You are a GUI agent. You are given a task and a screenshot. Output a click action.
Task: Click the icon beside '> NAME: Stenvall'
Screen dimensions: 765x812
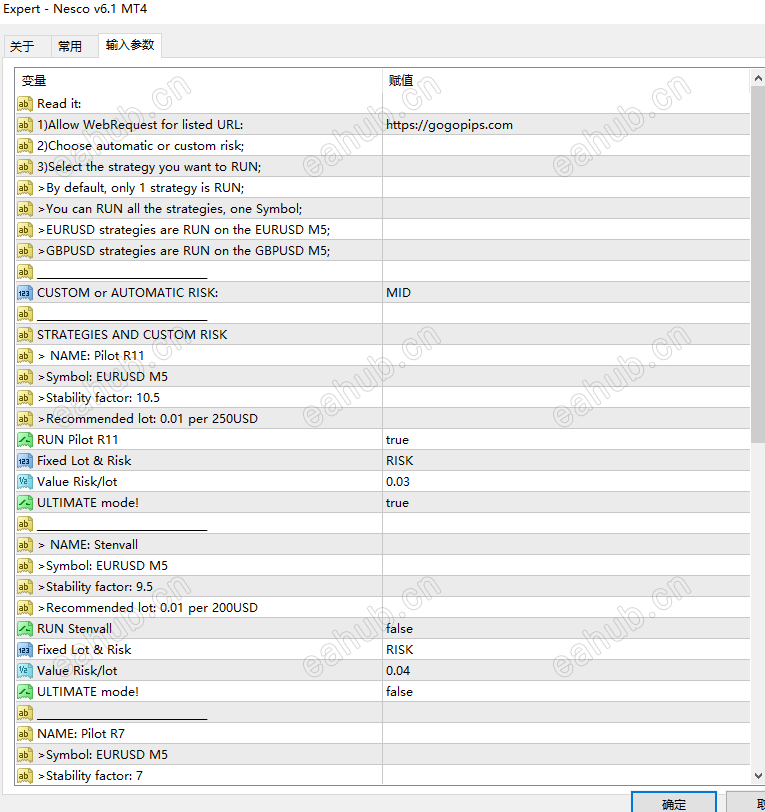coord(24,545)
